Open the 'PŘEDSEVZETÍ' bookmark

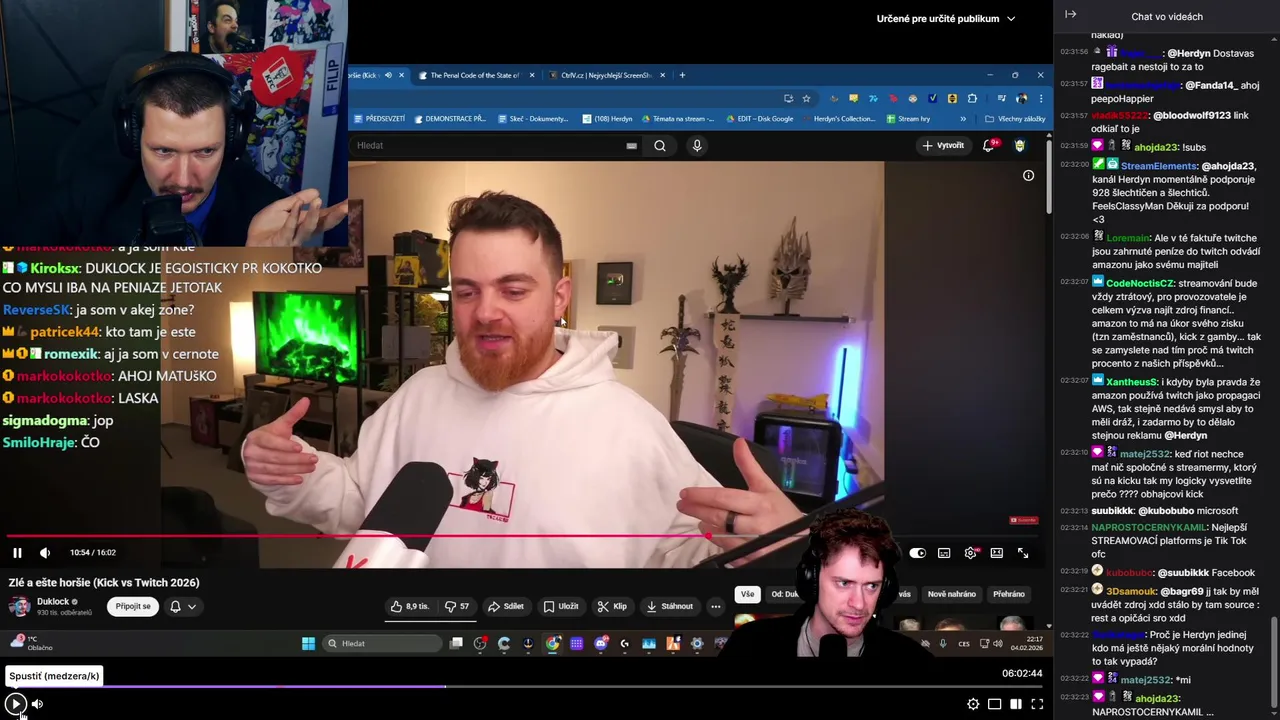coord(379,119)
